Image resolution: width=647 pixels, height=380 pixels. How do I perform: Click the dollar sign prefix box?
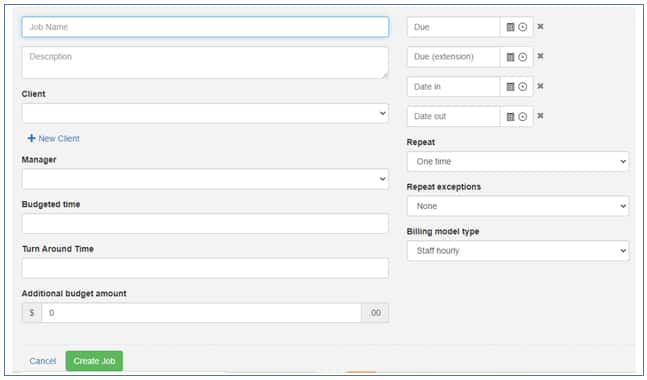click(32, 313)
